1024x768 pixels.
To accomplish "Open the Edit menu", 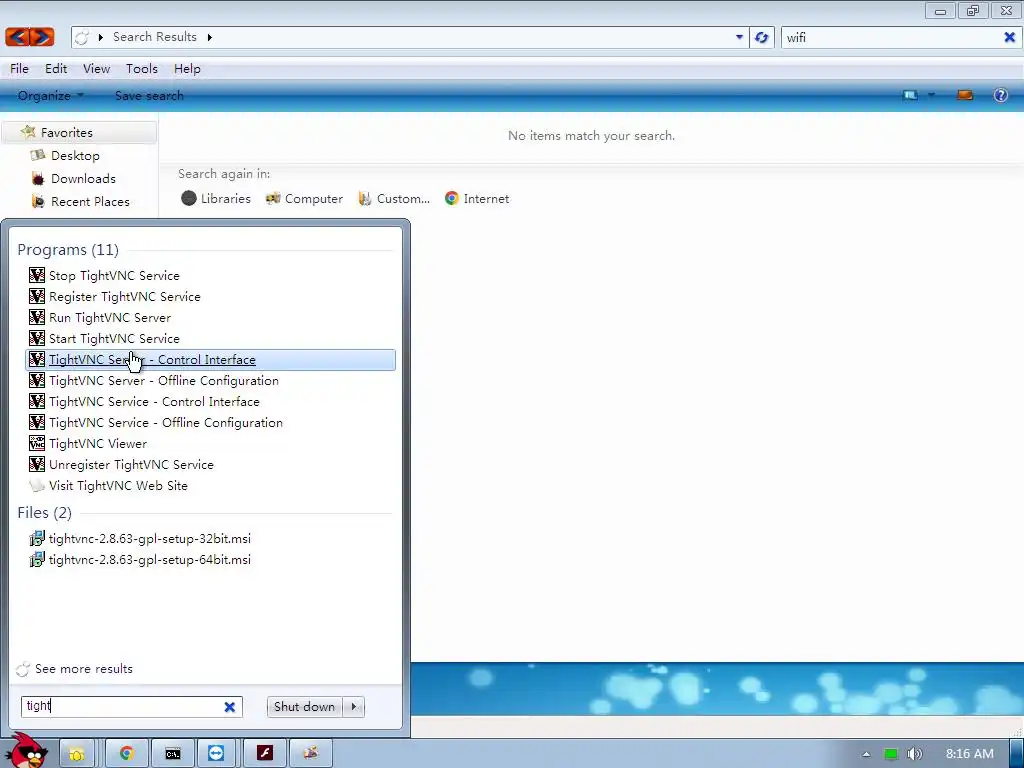I will pos(56,69).
